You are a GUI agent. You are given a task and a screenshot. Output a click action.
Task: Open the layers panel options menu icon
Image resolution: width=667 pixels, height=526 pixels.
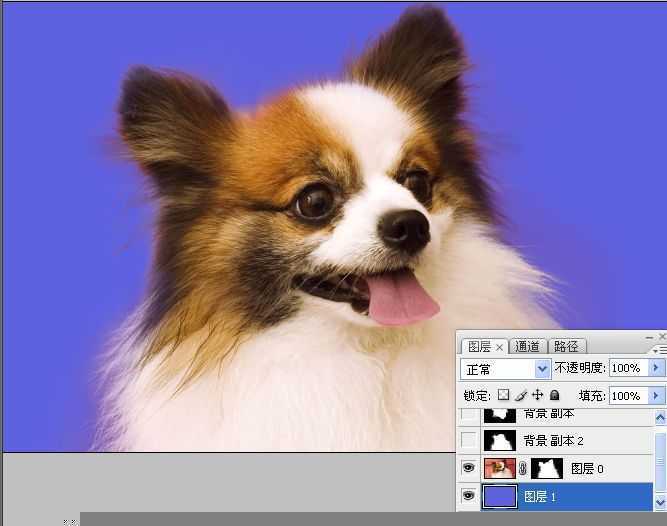tap(660, 350)
